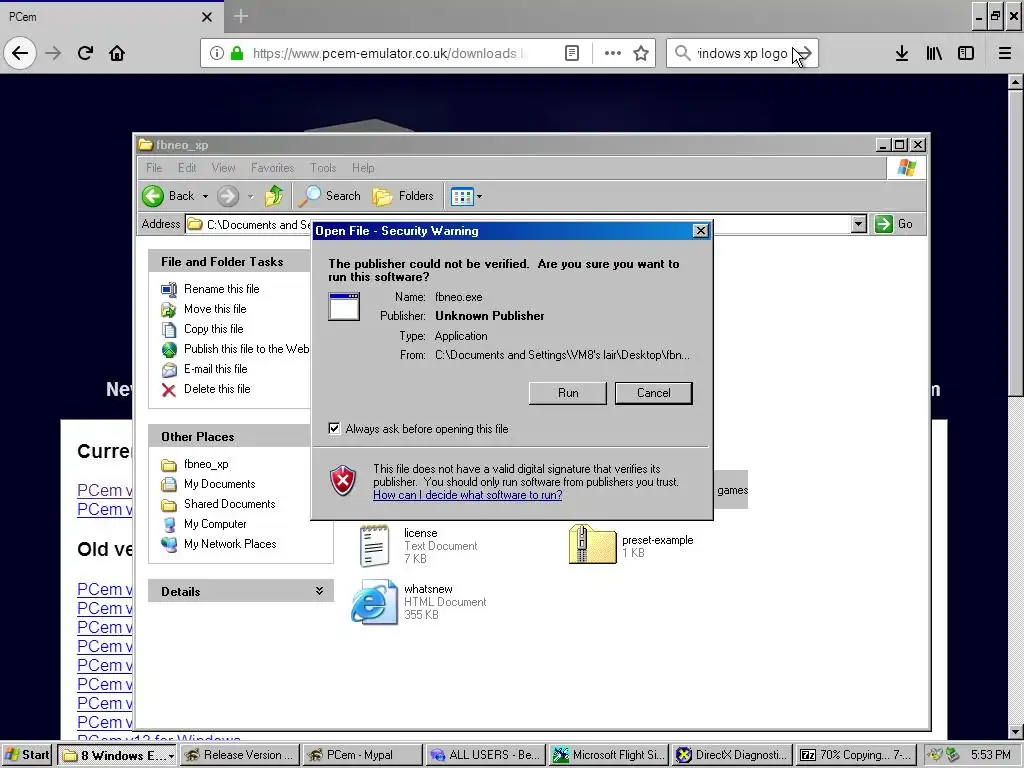Close the PCem browser tab
Screen dimensions: 1024x768
pos(207,17)
